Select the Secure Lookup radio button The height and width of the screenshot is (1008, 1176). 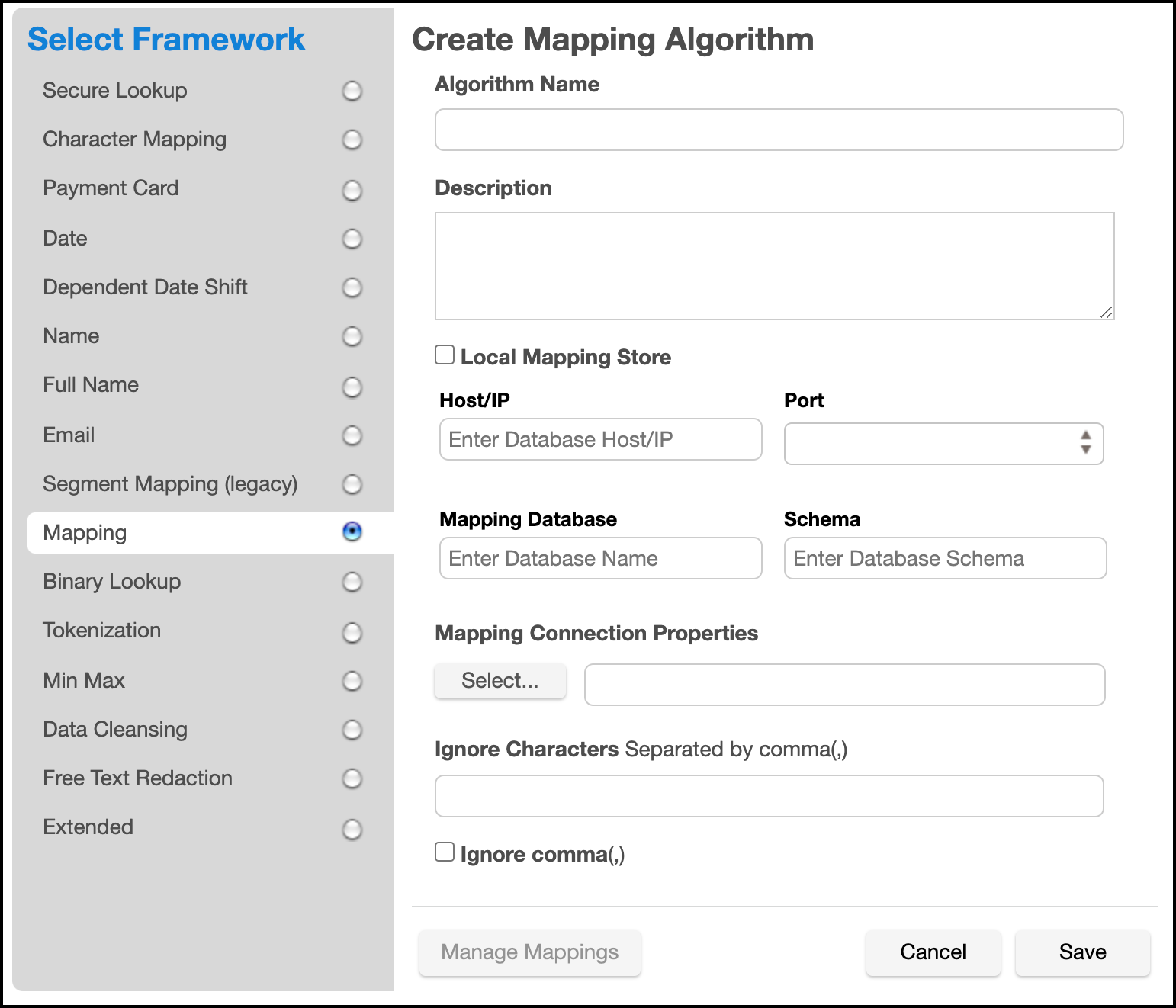point(352,91)
